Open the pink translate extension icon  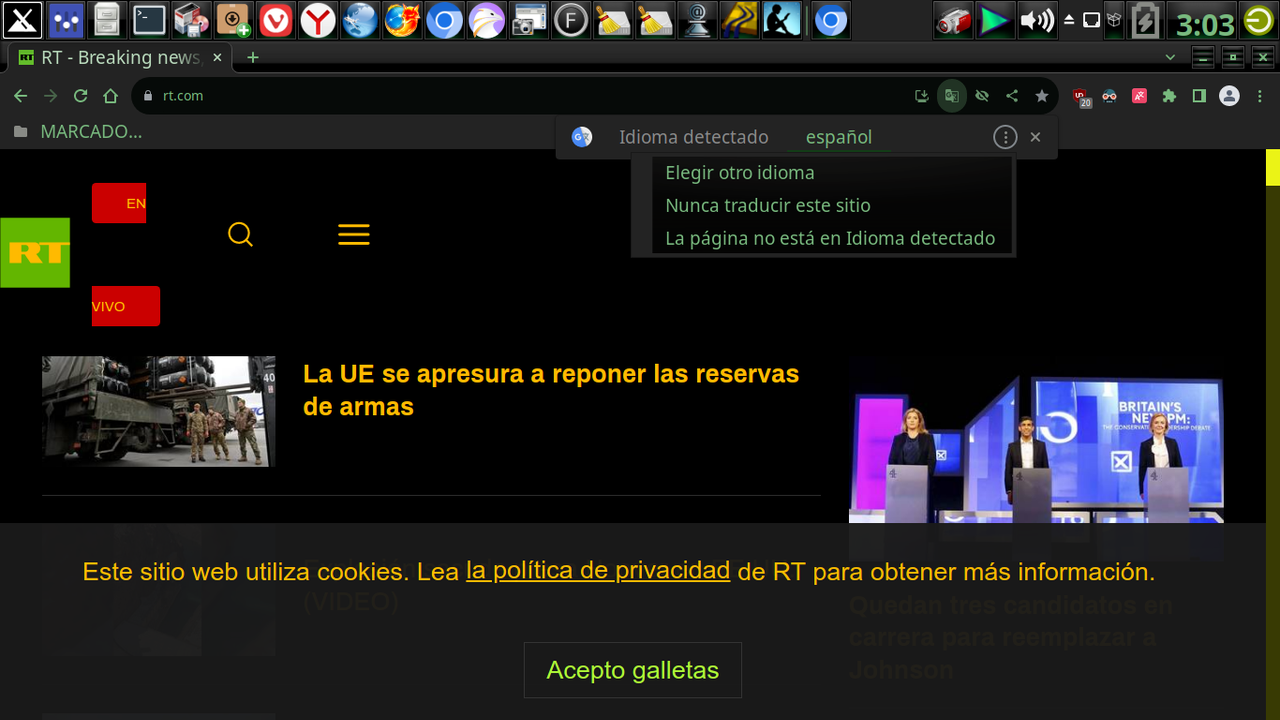[1139, 96]
